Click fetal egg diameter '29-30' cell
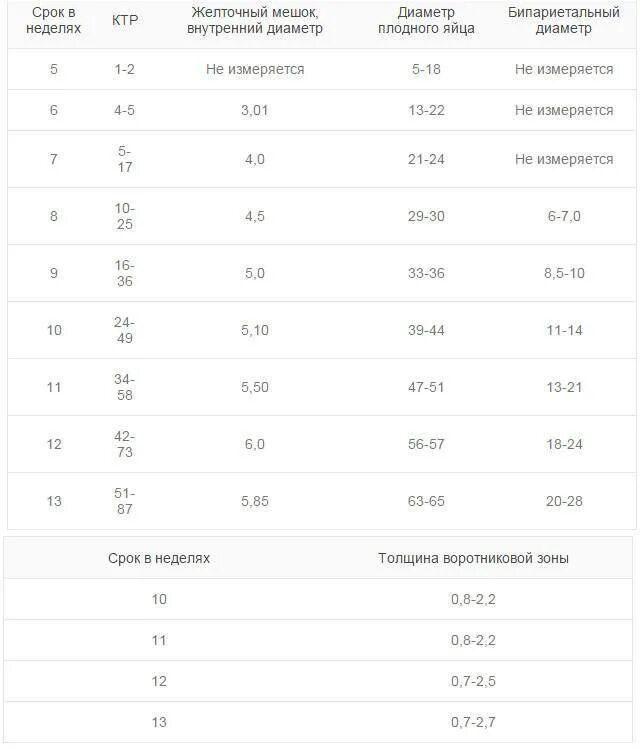 pyautogui.click(x=424, y=216)
